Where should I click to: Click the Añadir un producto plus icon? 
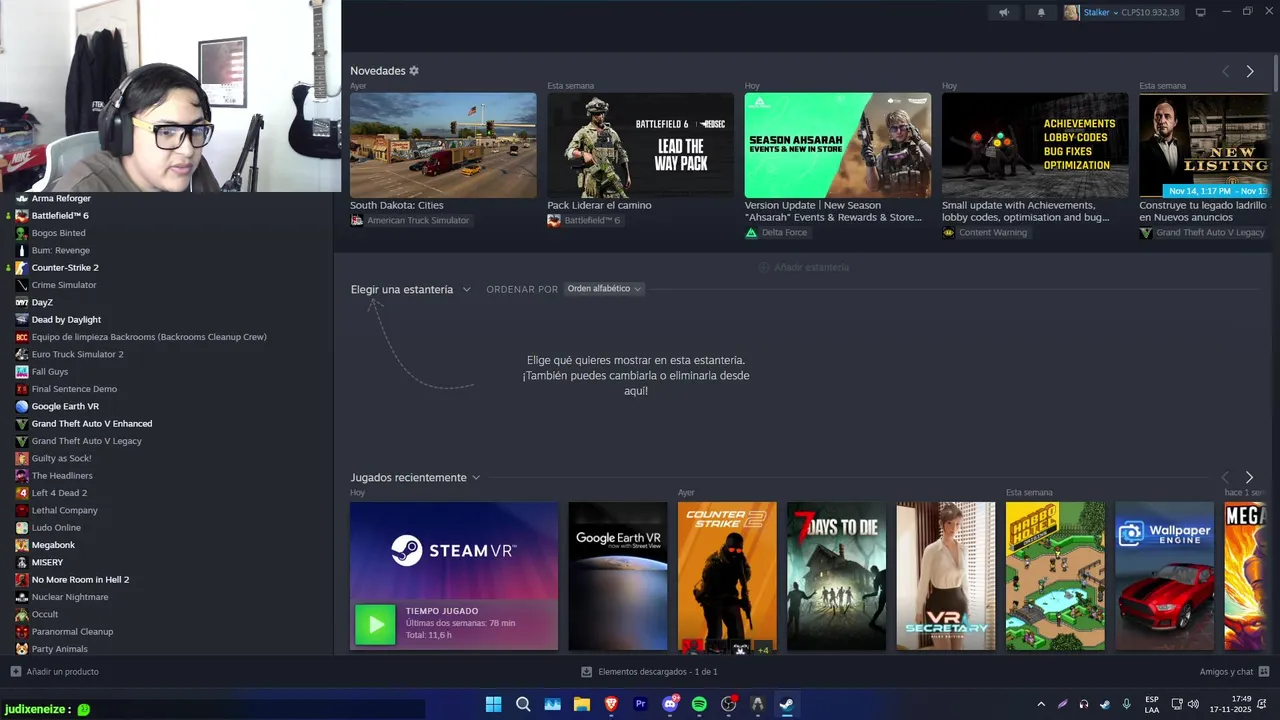tap(15, 672)
